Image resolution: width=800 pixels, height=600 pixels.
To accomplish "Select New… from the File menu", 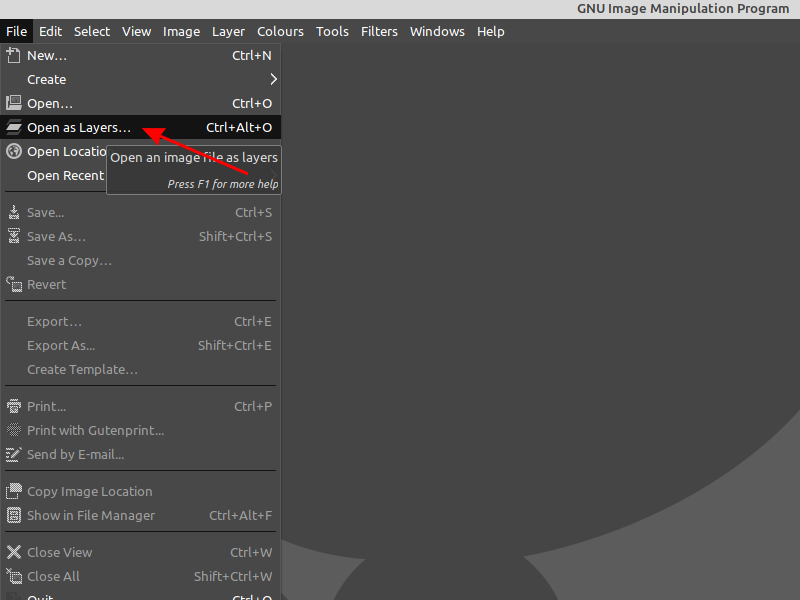I will 47,56.
